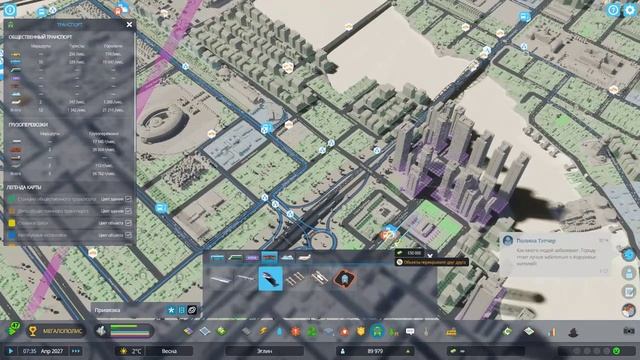Open the help question mark icon

pos(613,10)
